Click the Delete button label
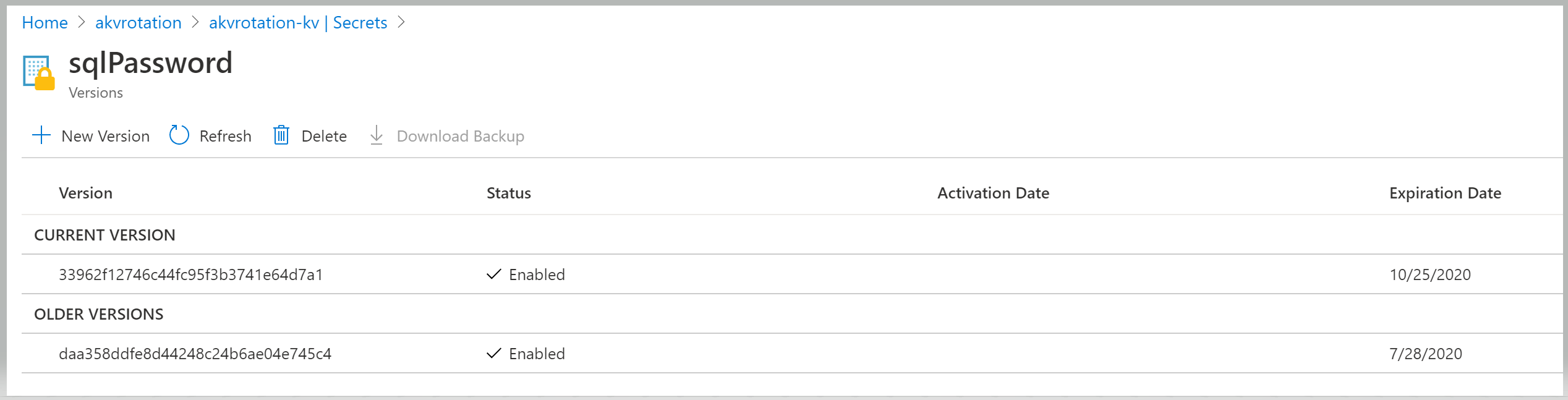Viewport: 1568px width, 400px height. point(324,136)
